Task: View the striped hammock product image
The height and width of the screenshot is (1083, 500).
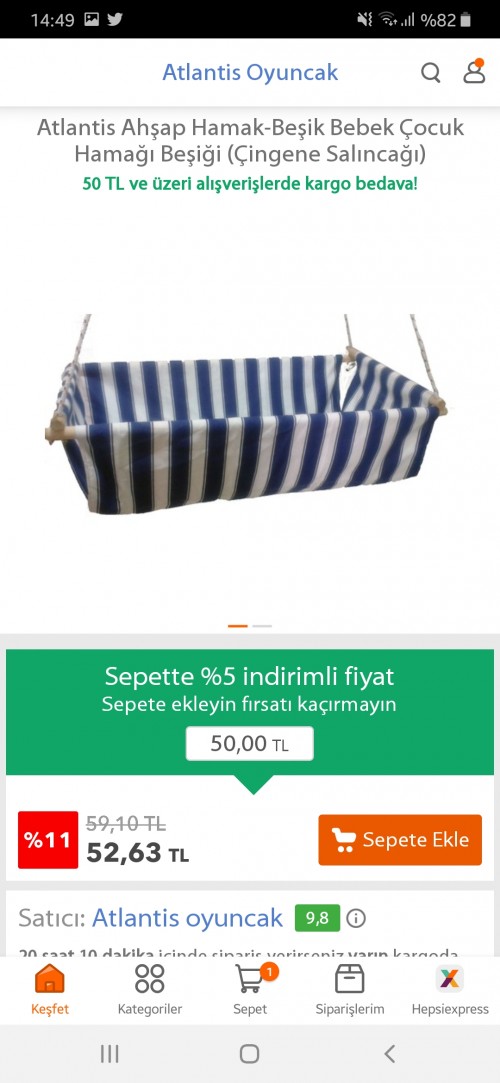Action: [247, 414]
